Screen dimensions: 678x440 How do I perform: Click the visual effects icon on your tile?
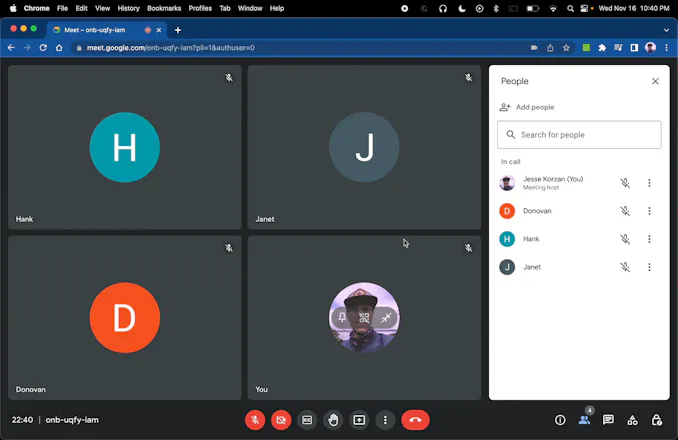tap(364, 318)
